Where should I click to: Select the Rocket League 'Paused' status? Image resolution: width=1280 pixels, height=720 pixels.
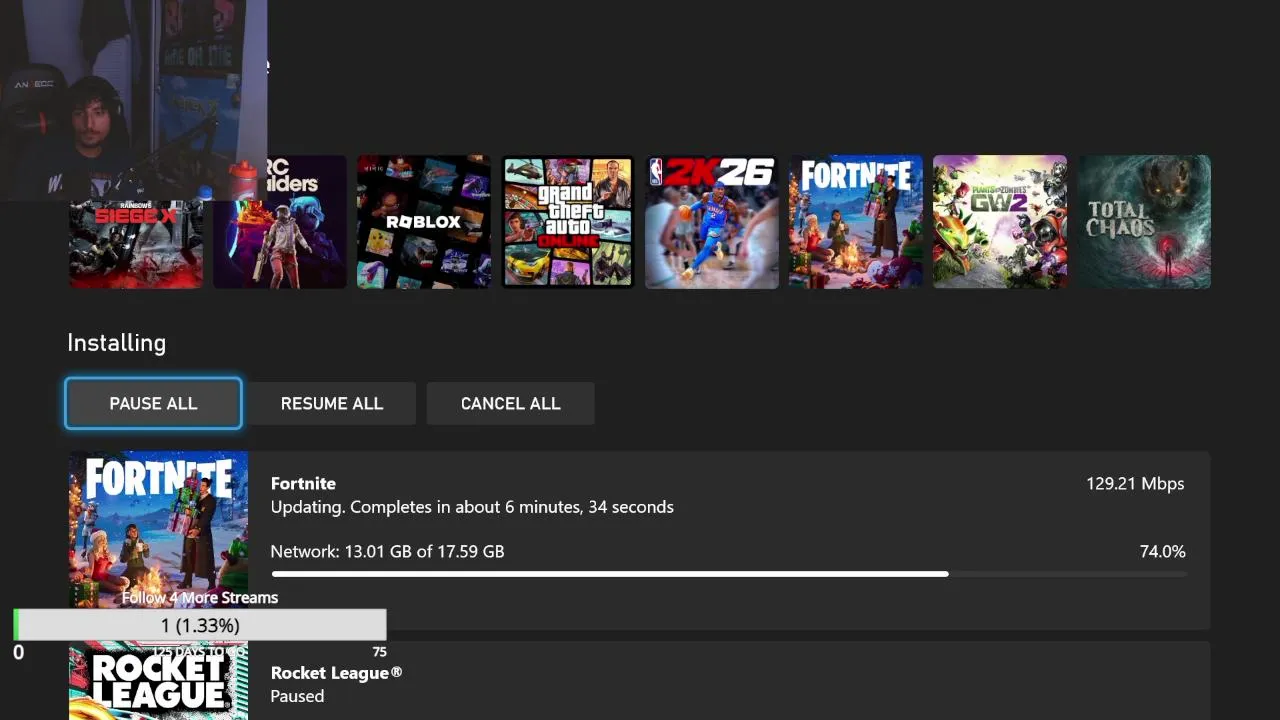pyautogui.click(x=297, y=696)
